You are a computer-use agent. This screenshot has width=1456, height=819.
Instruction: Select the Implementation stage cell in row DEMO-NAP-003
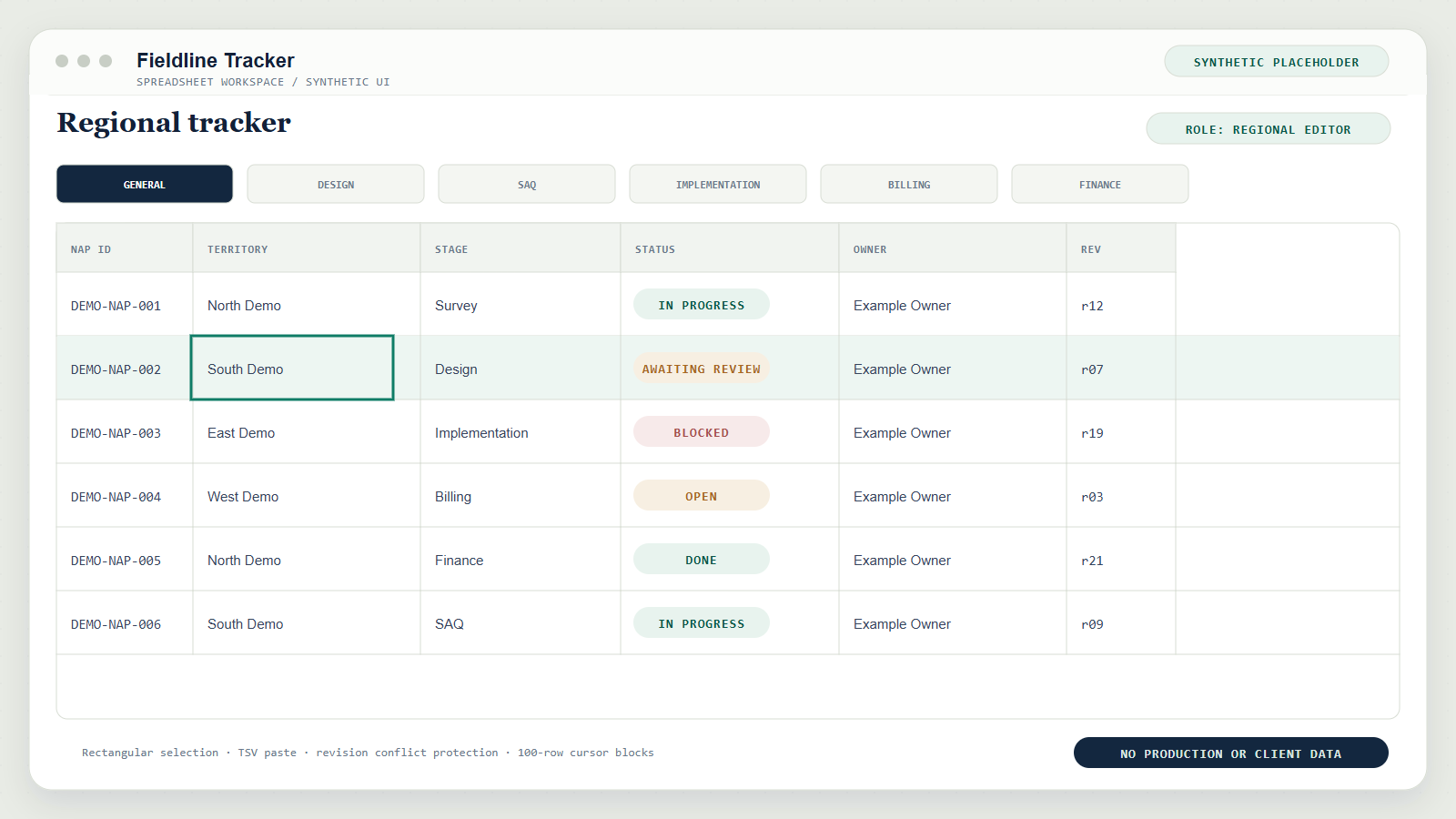(521, 432)
